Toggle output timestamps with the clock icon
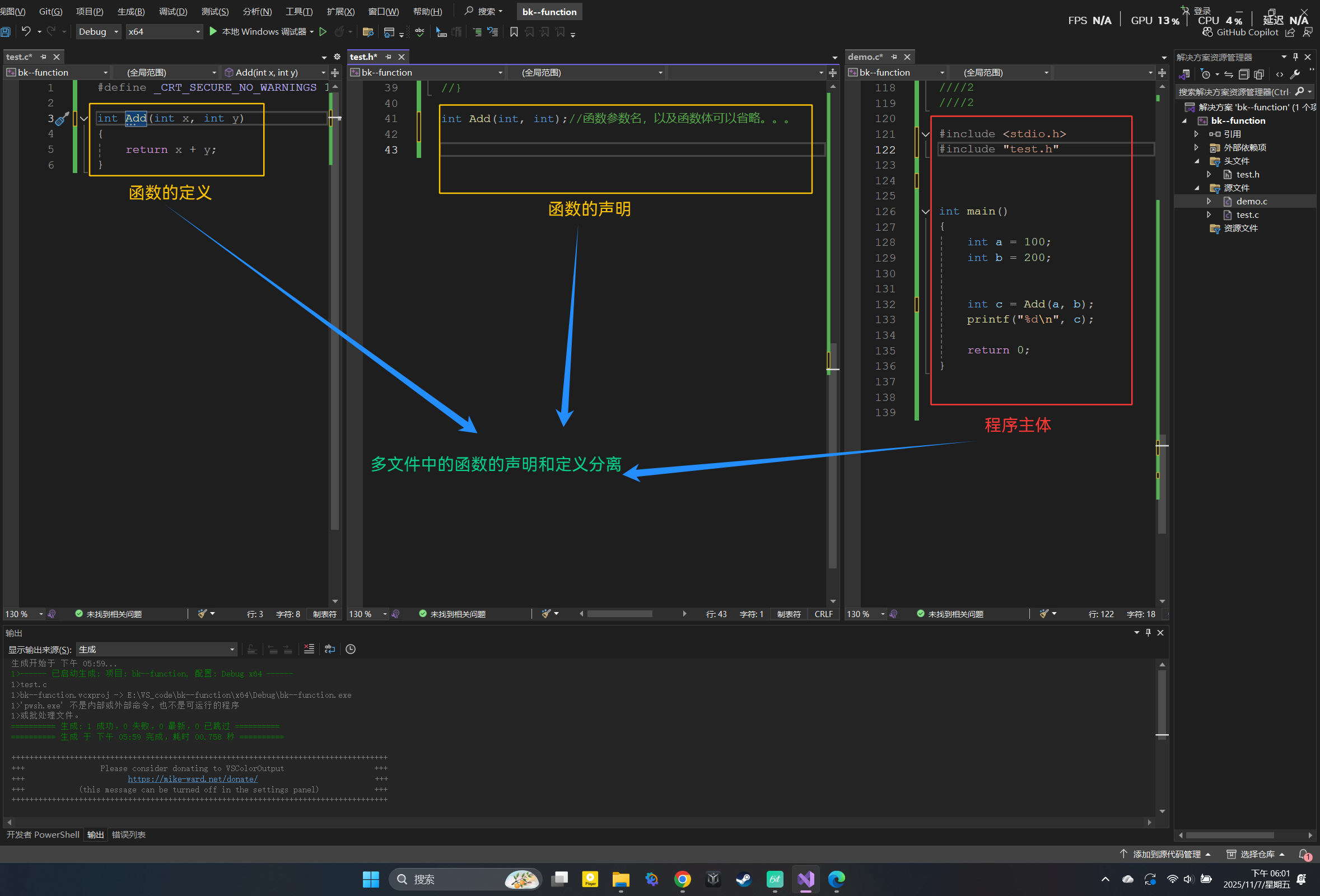1320x896 pixels. (351, 649)
